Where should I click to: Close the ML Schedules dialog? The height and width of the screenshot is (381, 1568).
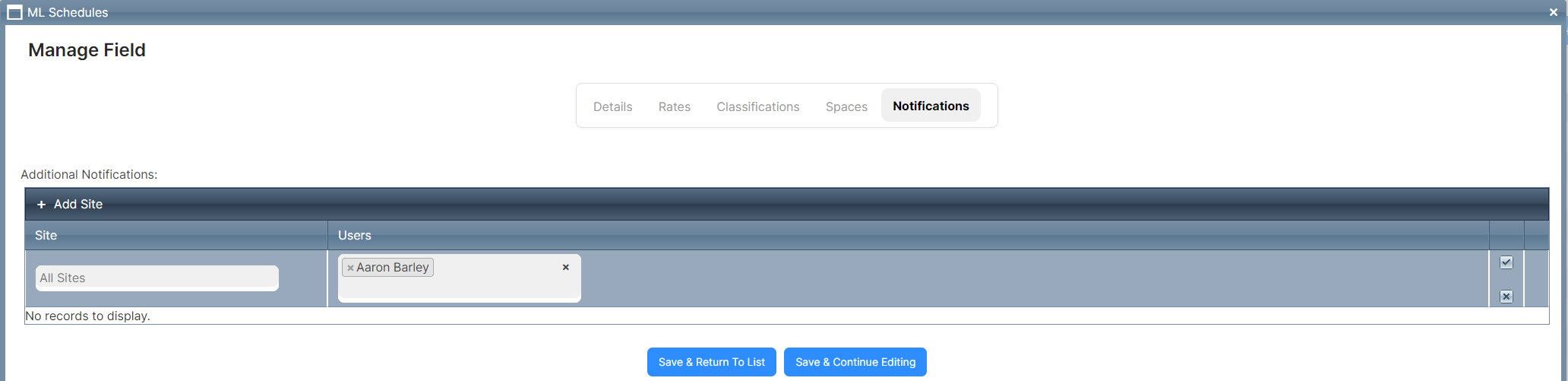(x=1554, y=12)
